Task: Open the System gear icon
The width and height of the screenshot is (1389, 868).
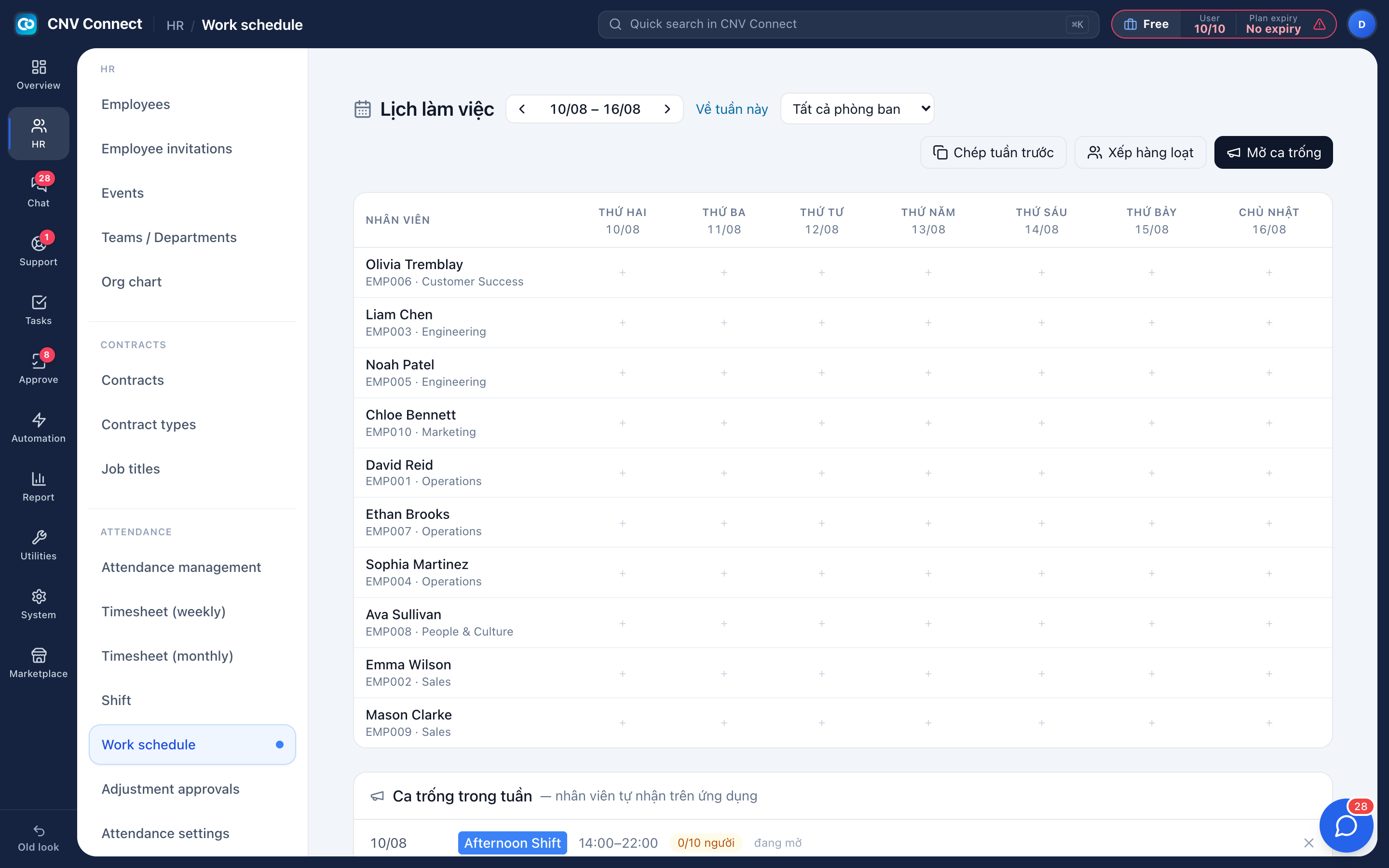Action: [39, 604]
